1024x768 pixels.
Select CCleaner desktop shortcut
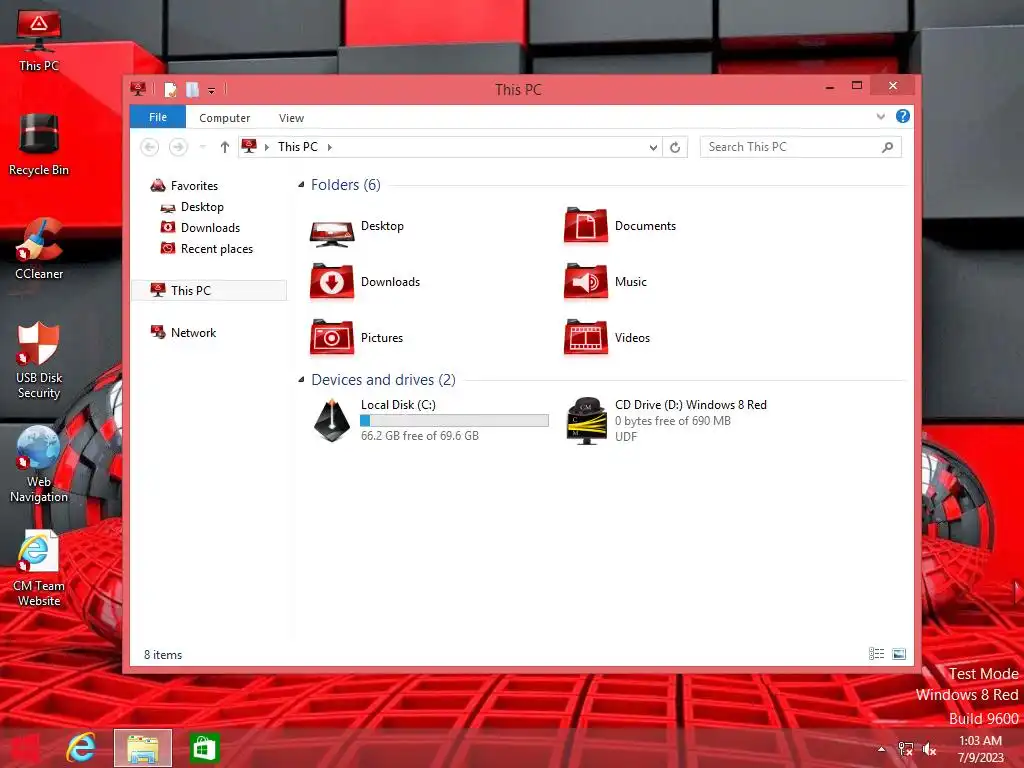pyautogui.click(x=39, y=249)
